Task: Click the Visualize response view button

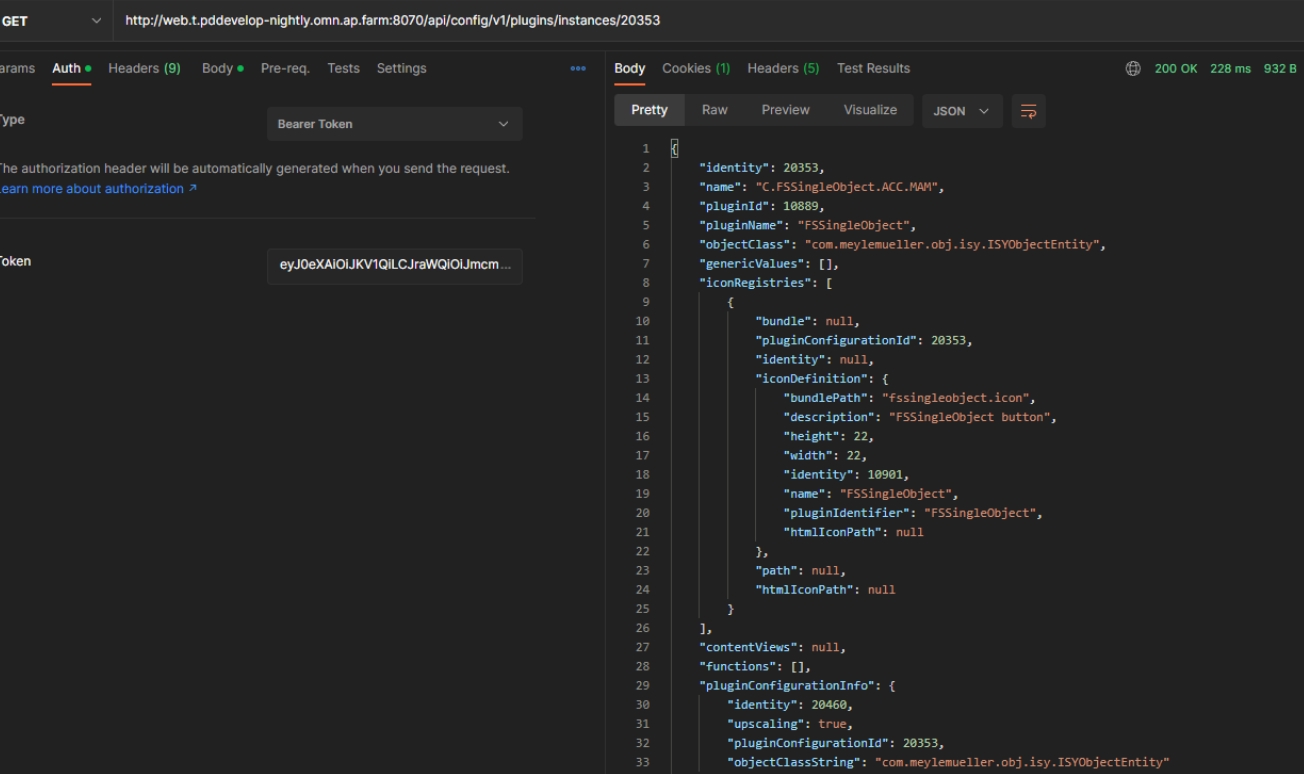Action: [x=870, y=110]
